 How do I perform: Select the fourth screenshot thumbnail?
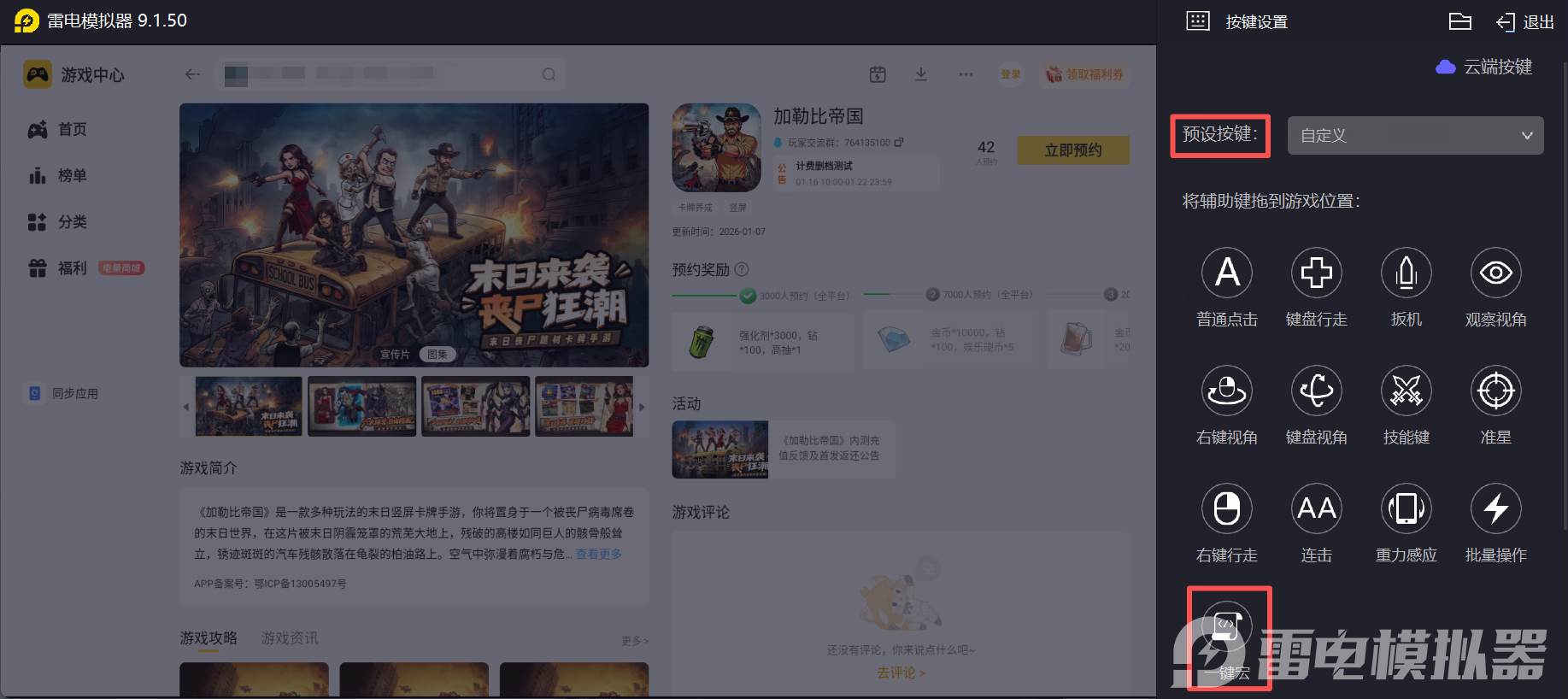point(584,407)
